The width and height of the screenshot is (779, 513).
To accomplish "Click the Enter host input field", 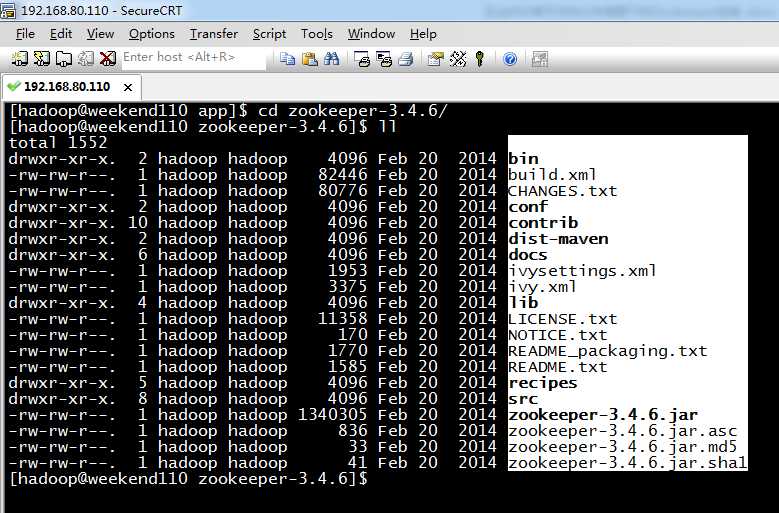I will (x=194, y=59).
